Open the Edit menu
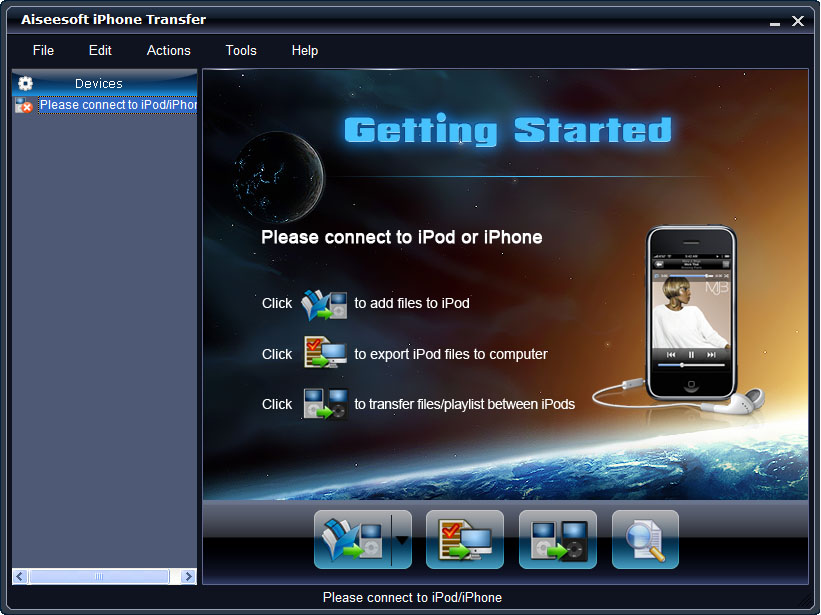 click(100, 50)
